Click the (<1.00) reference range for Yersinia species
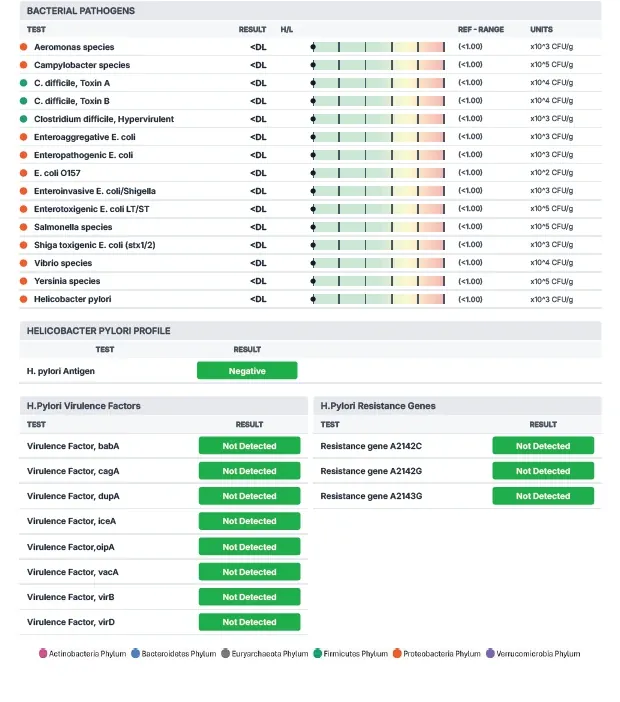The width and height of the screenshot is (620, 702). point(470,281)
